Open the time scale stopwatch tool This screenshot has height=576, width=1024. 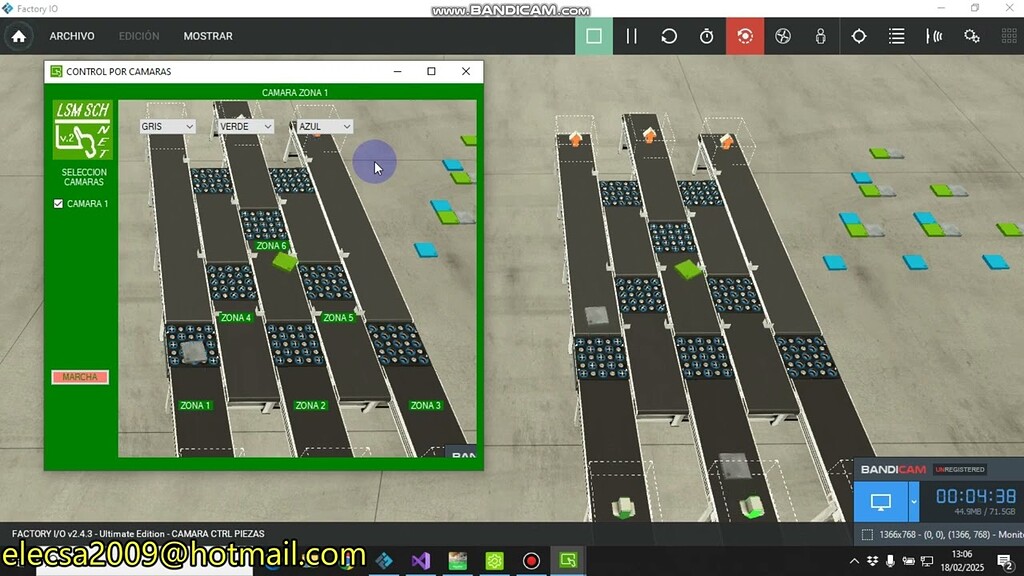(706, 35)
